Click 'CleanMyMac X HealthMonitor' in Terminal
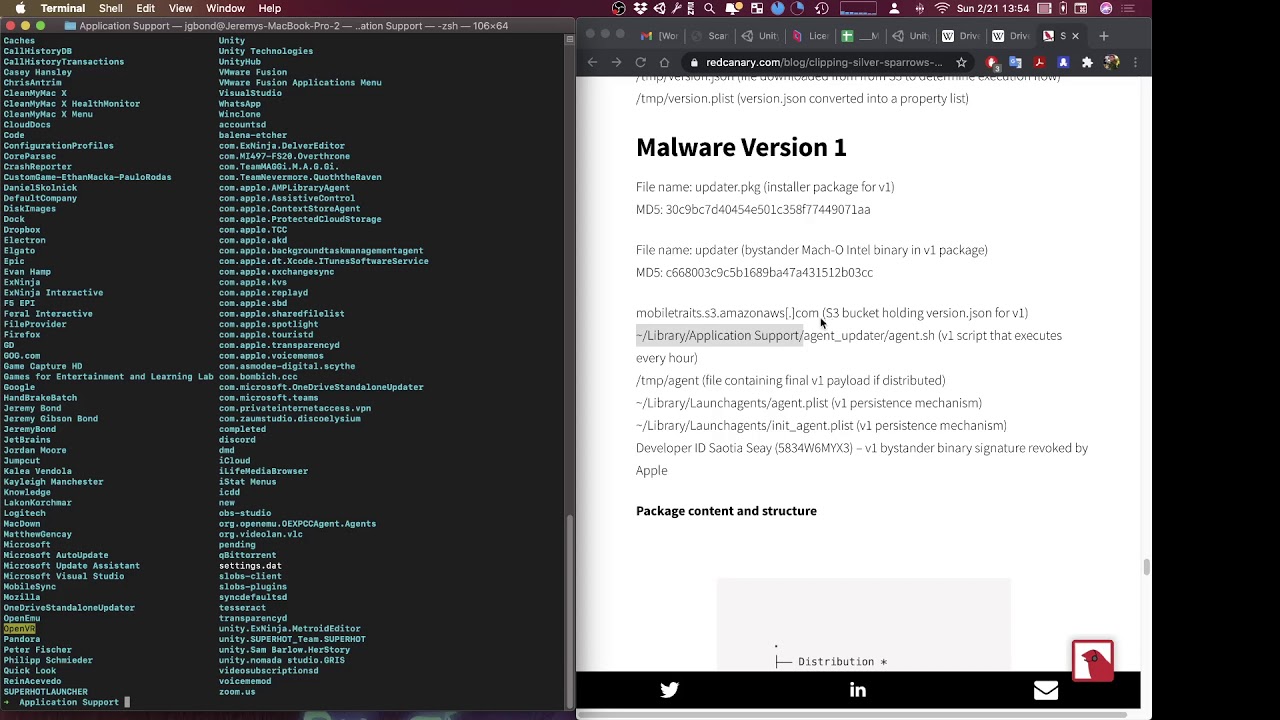Image resolution: width=1280 pixels, height=720 pixels. click(72, 104)
